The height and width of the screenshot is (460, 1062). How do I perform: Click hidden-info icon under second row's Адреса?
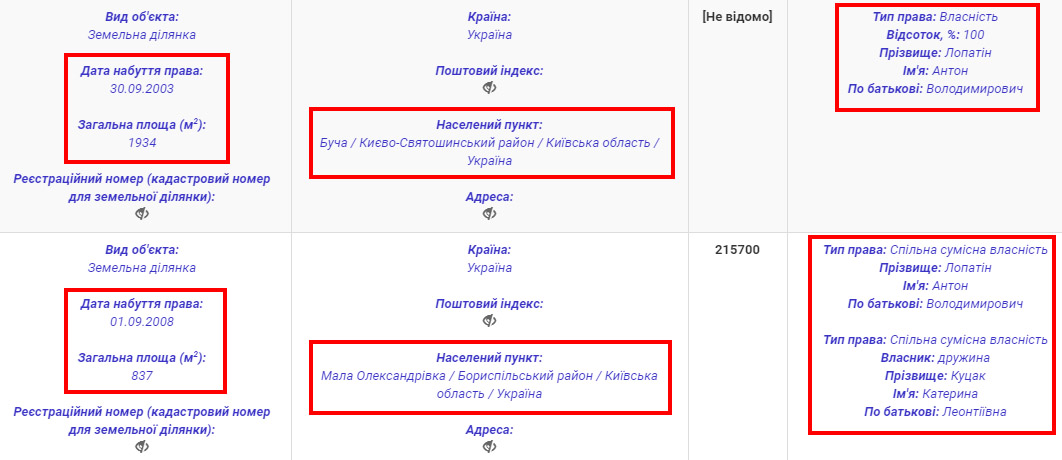pyautogui.click(x=489, y=447)
